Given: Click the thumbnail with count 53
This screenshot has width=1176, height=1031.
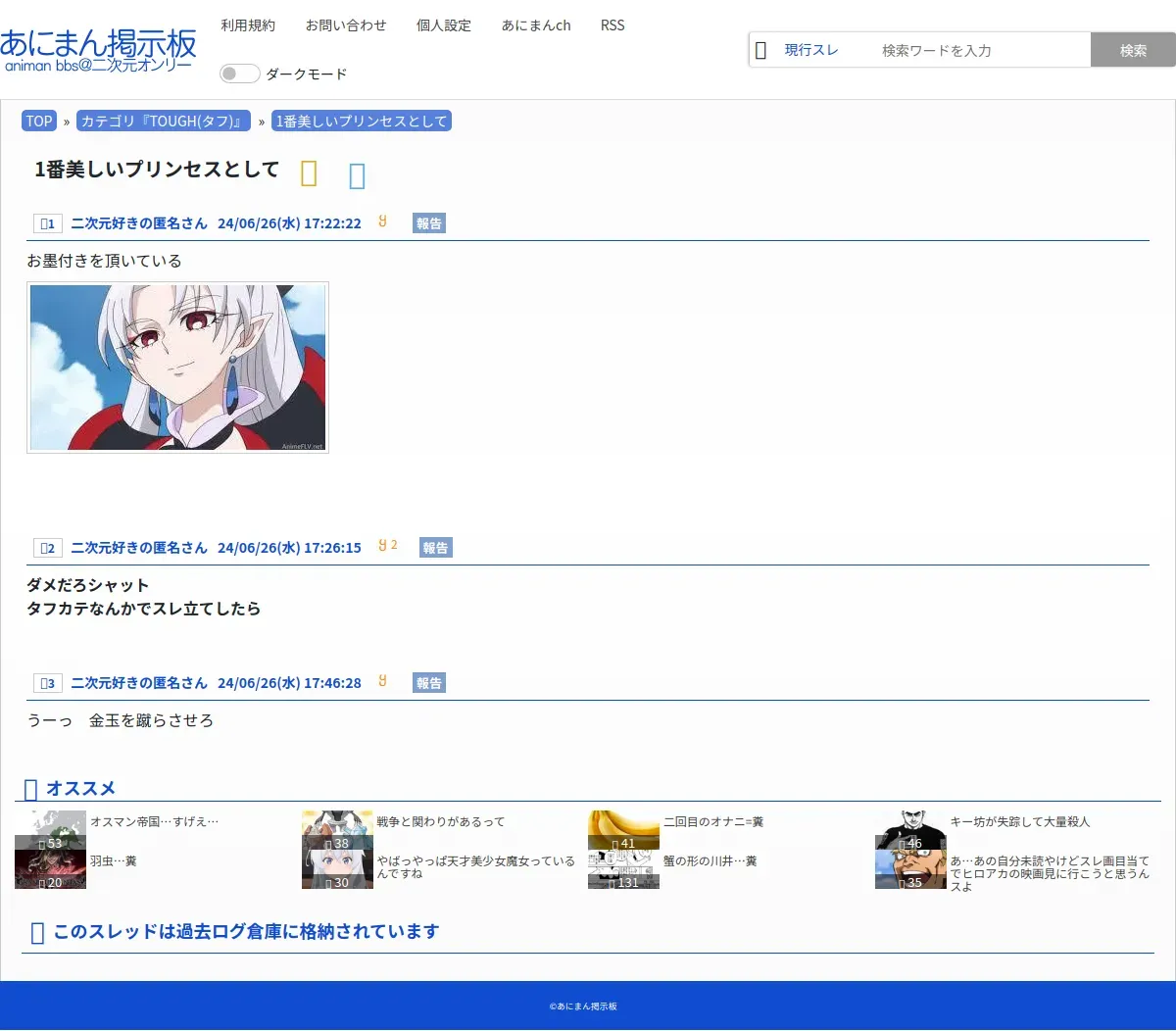Looking at the screenshot, I should pyautogui.click(x=51, y=830).
